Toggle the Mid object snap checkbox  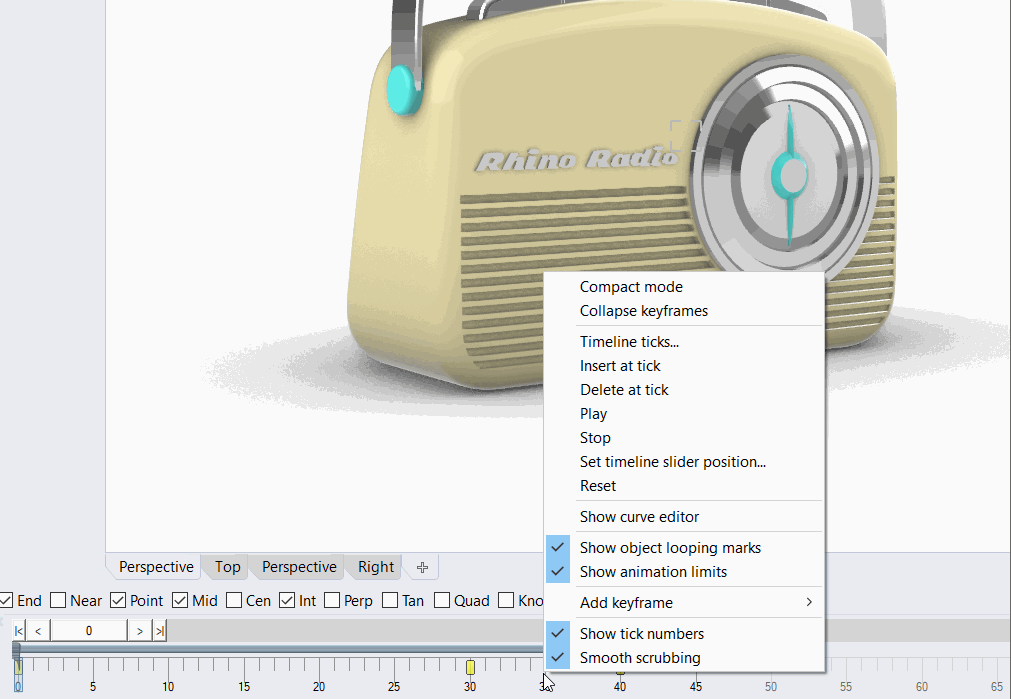coord(180,600)
